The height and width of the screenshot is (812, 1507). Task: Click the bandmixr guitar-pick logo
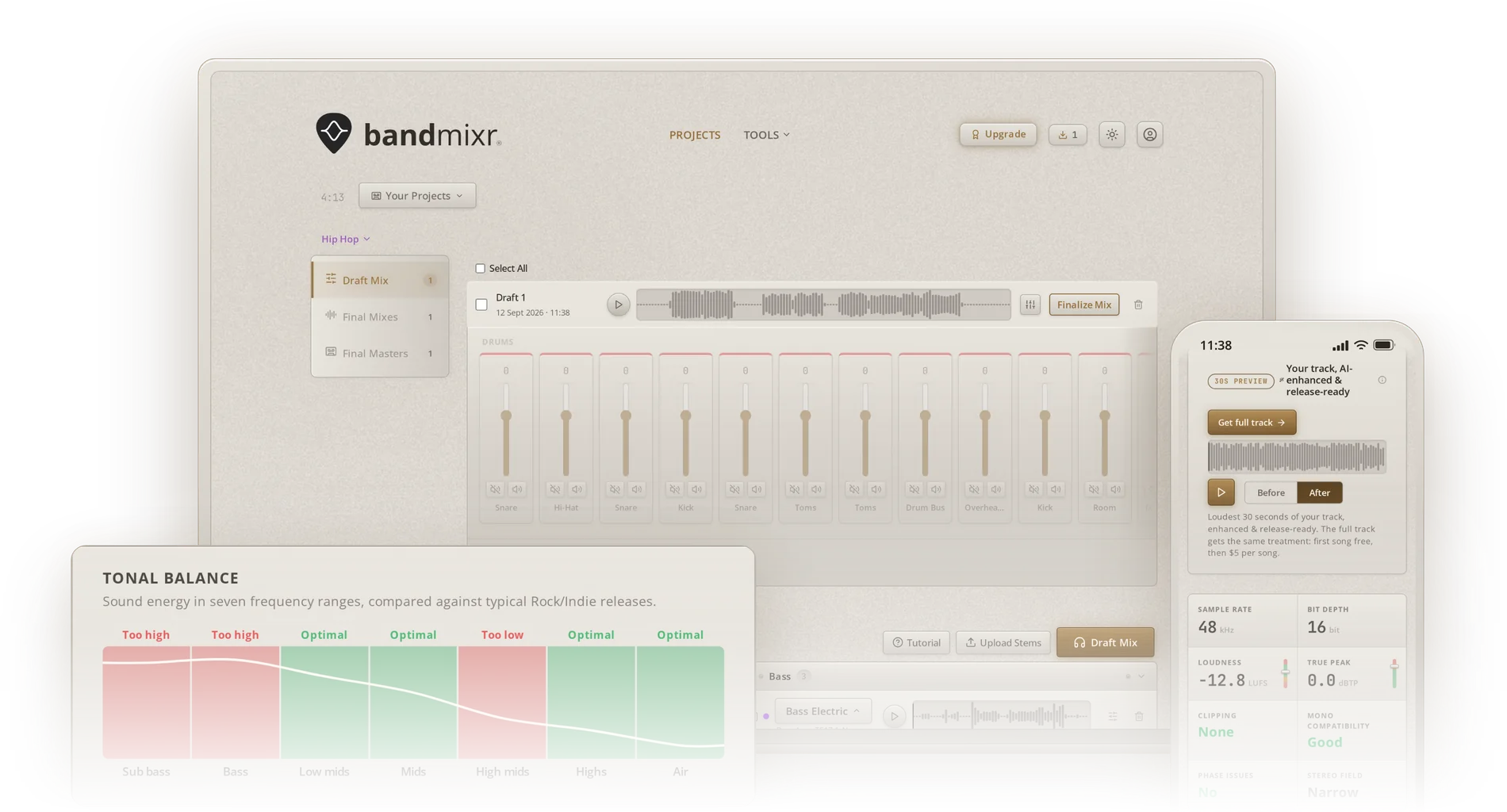333,132
